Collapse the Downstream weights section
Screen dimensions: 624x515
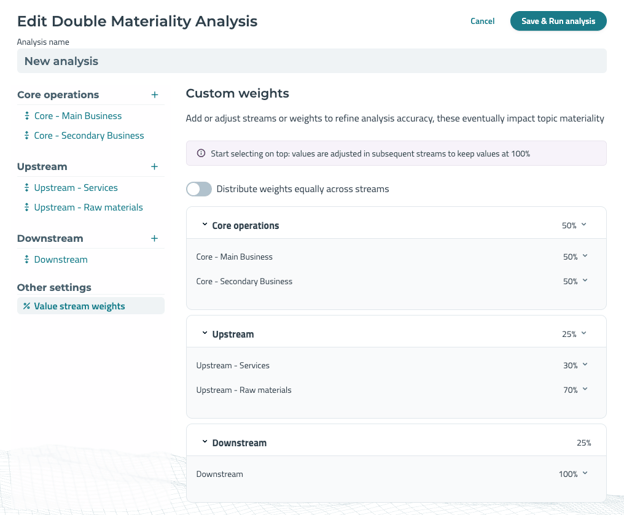(x=205, y=442)
